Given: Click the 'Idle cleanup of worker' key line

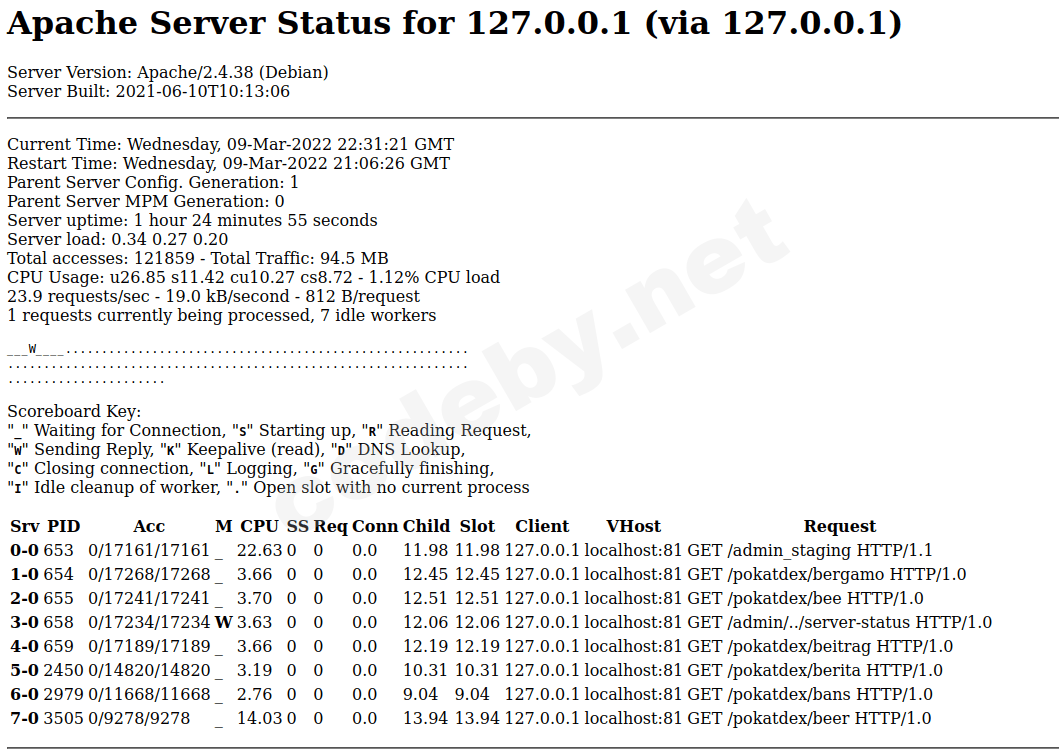Looking at the screenshot, I should [x=268, y=487].
